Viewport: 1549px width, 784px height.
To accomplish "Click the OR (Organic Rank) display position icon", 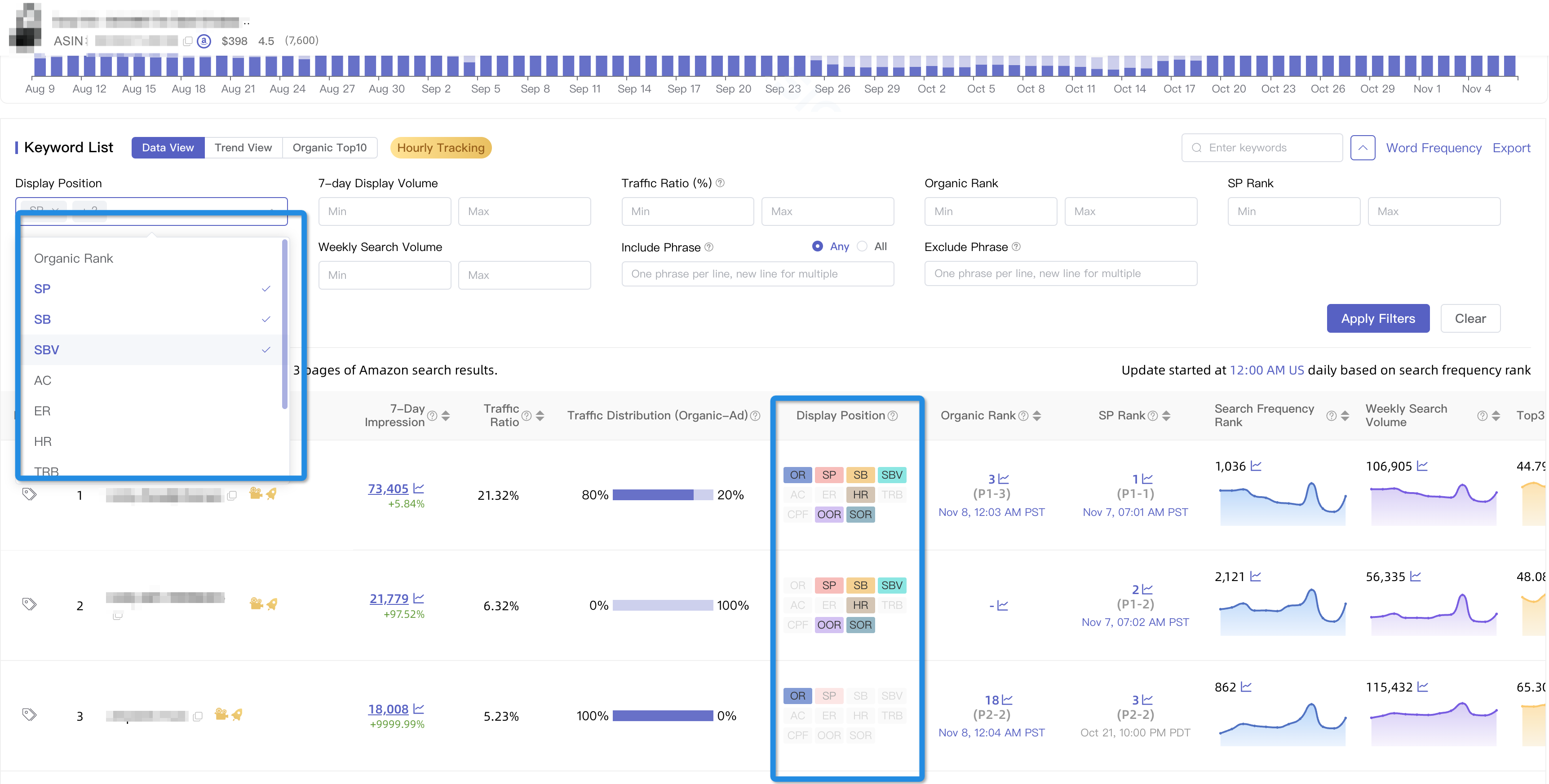I will (797, 474).
